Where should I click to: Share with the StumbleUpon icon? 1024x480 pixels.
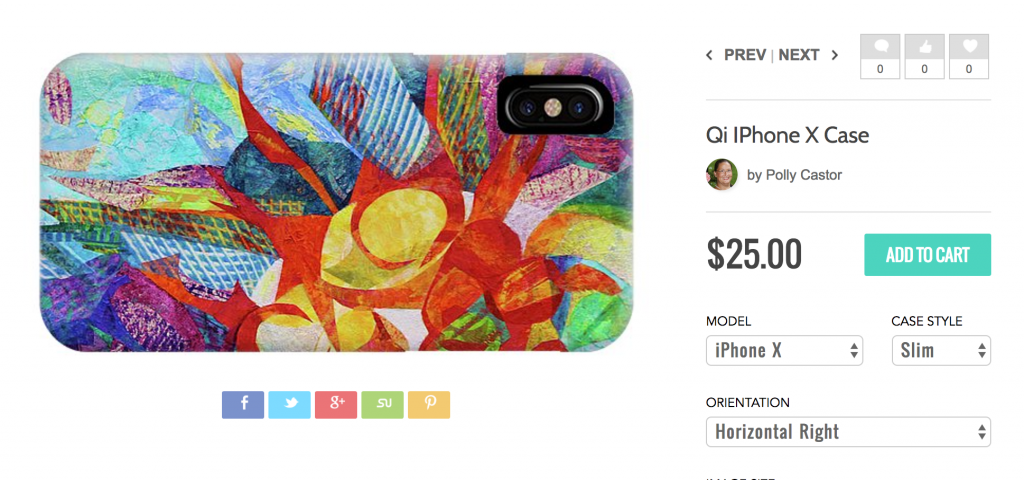pos(382,405)
